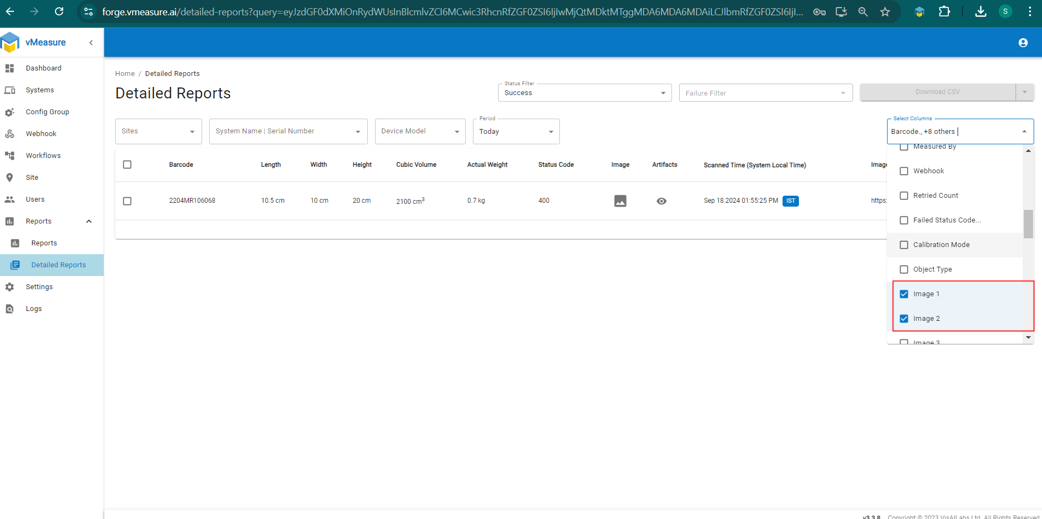Open the Device Model dropdown
The image size is (1042, 519).
(x=420, y=131)
